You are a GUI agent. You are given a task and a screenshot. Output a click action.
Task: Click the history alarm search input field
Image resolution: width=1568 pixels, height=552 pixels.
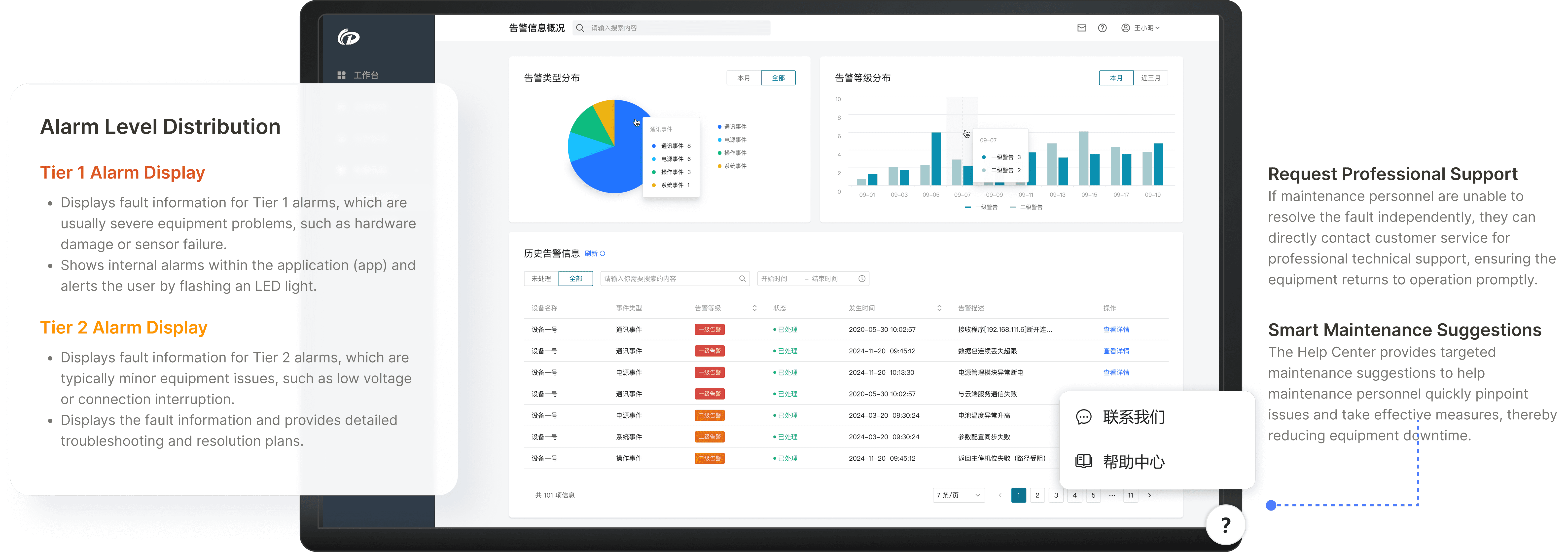[670, 279]
